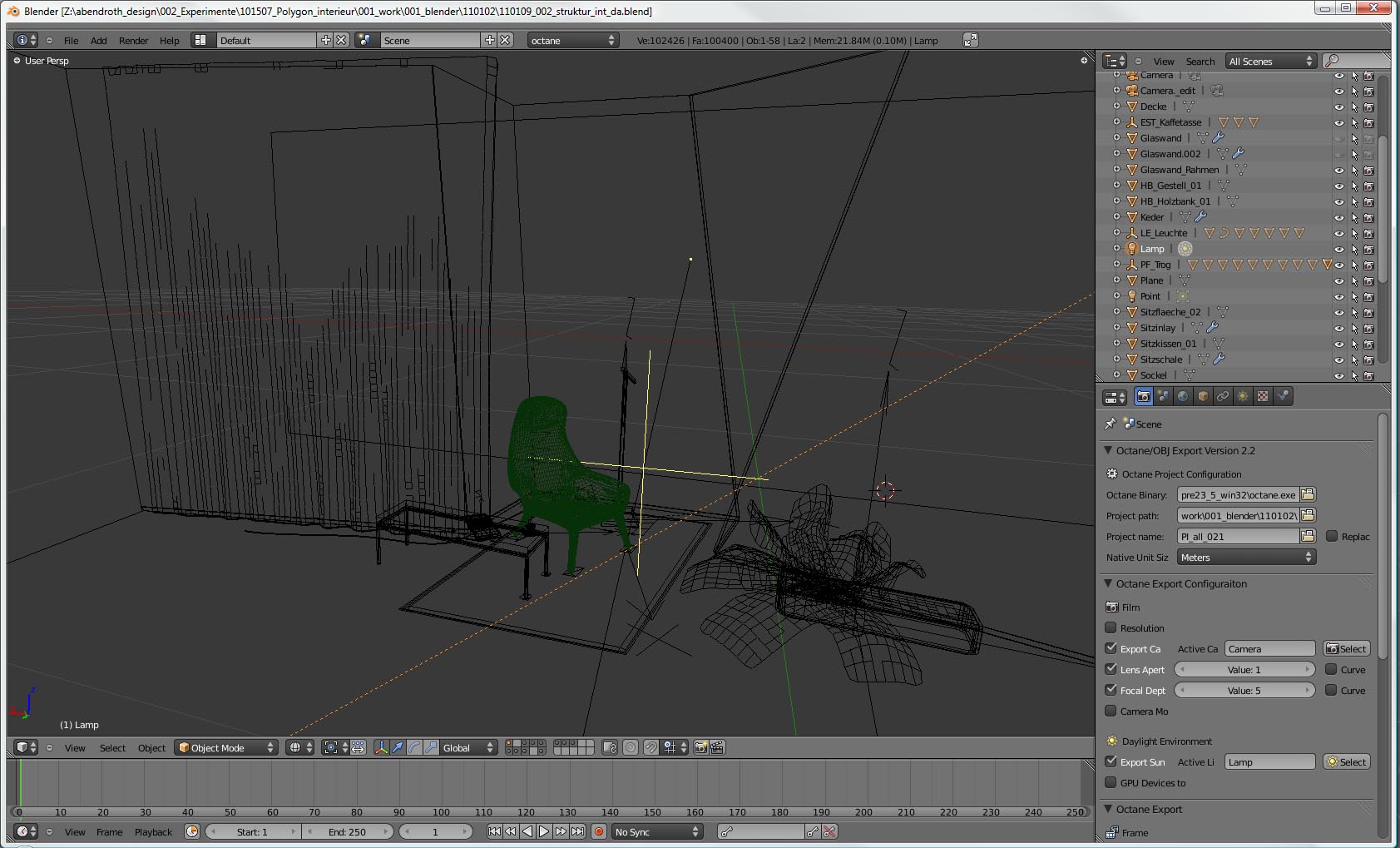Image resolution: width=1400 pixels, height=848 pixels.
Task: Browse for the Project path folder
Action: (1308, 516)
